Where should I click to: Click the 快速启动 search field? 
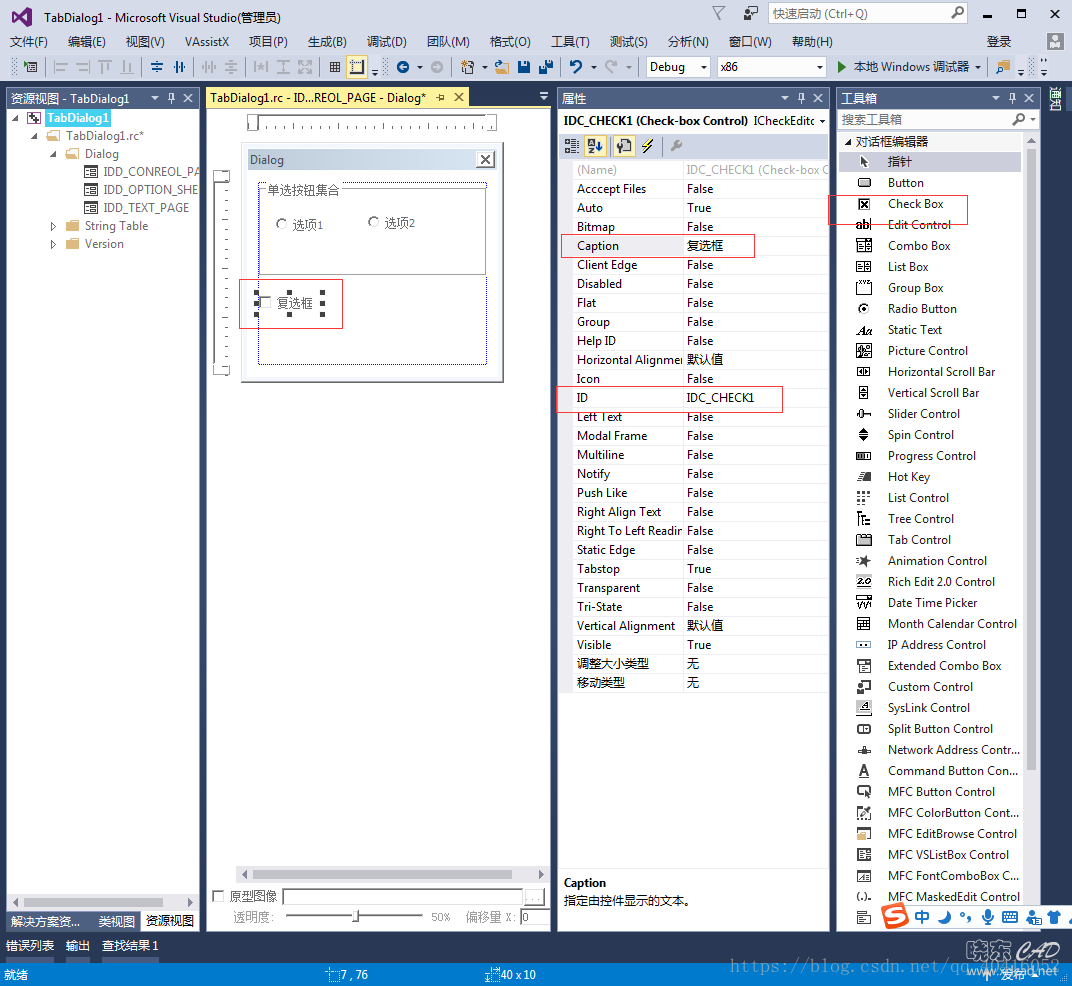pos(868,14)
